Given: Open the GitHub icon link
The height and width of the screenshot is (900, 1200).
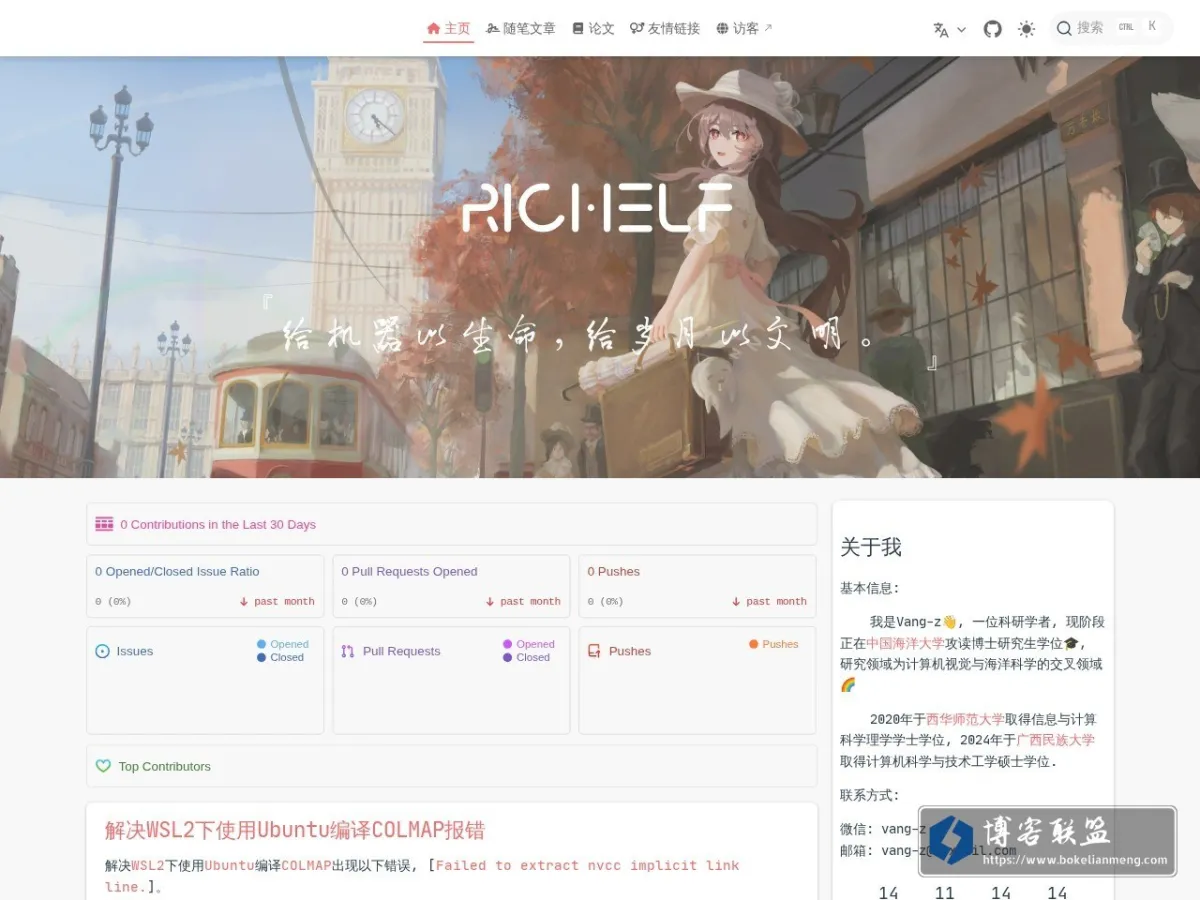Looking at the screenshot, I should (992, 29).
